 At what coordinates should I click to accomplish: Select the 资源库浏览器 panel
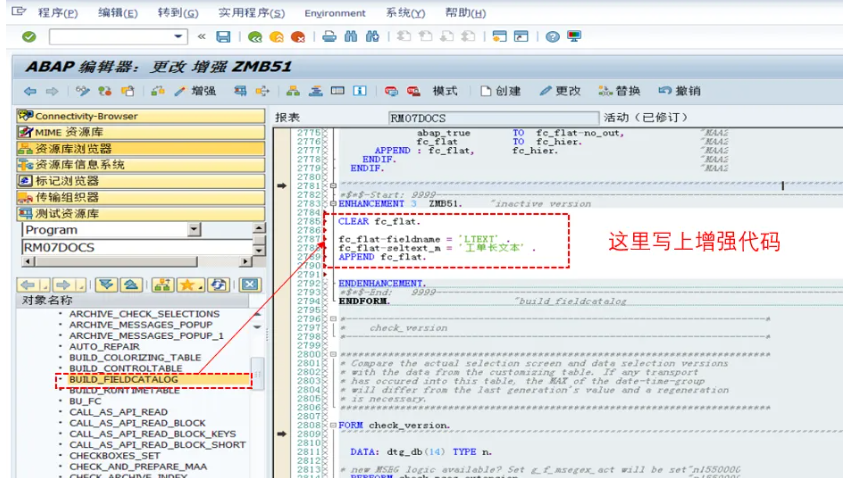pyautogui.click(x=141, y=148)
